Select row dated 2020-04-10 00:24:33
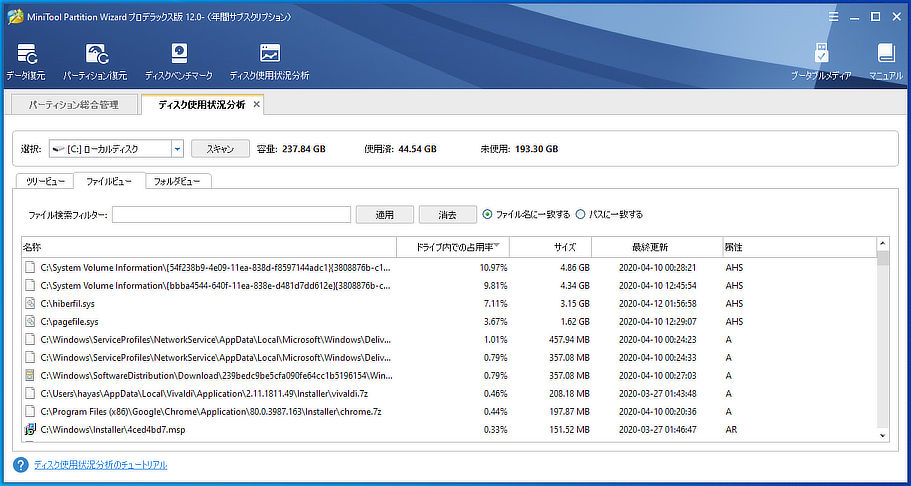 coord(449,357)
